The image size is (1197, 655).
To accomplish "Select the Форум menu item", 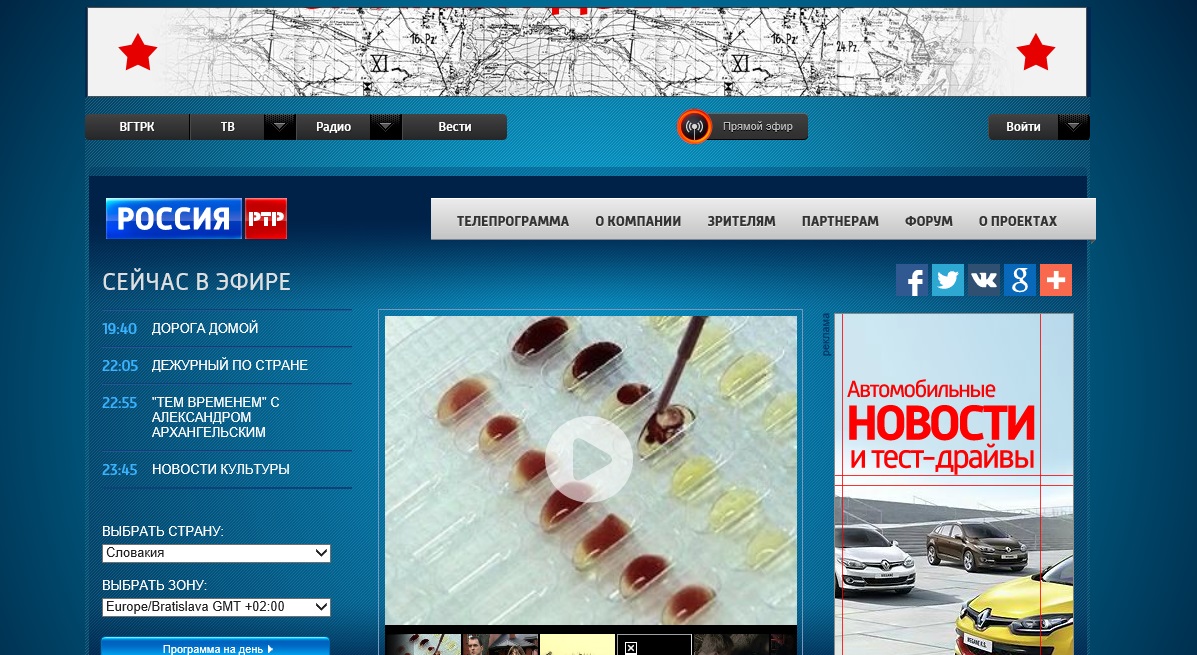I will (x=928, y=221).
